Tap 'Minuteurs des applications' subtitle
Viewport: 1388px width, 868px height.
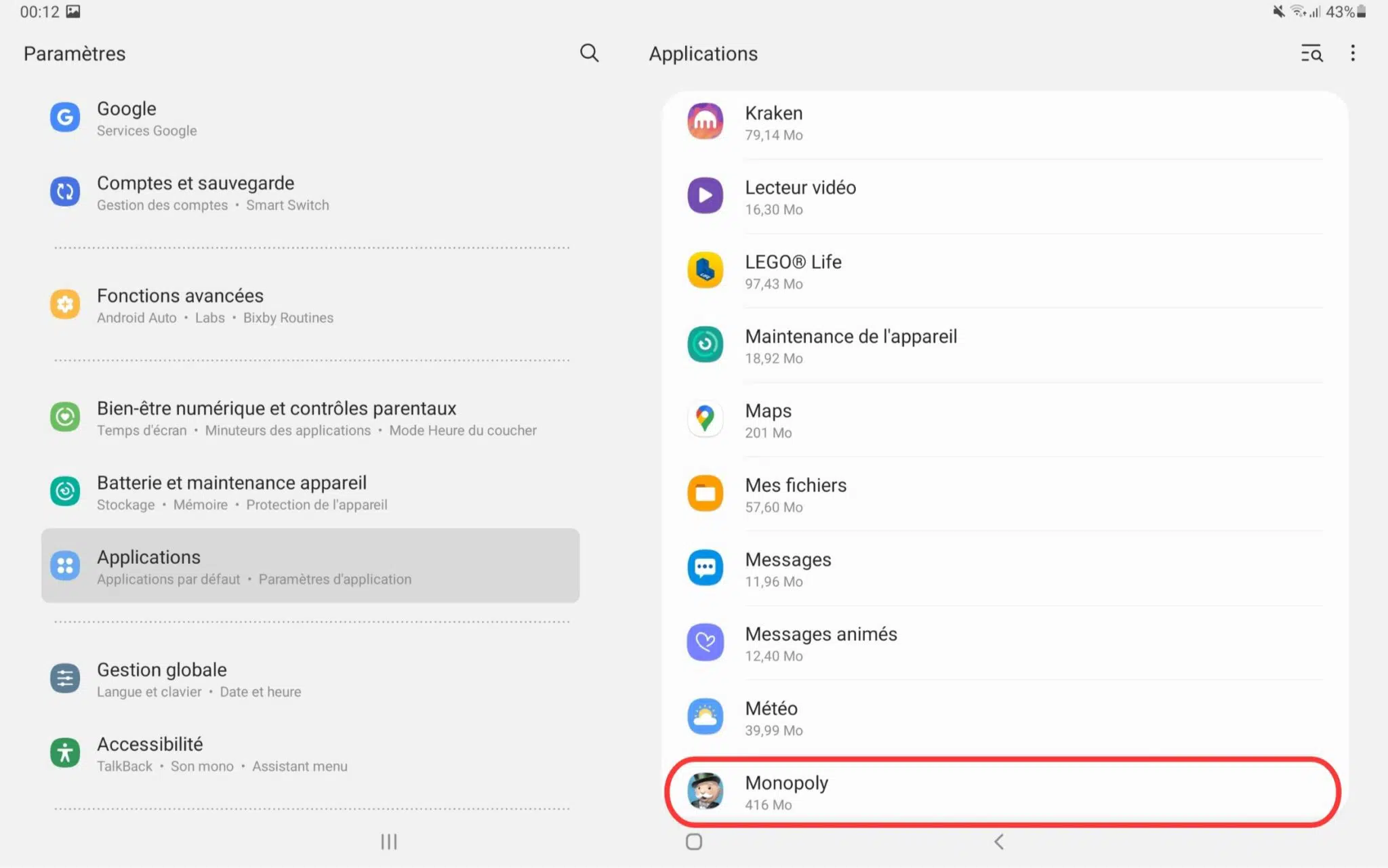(287, 430)
